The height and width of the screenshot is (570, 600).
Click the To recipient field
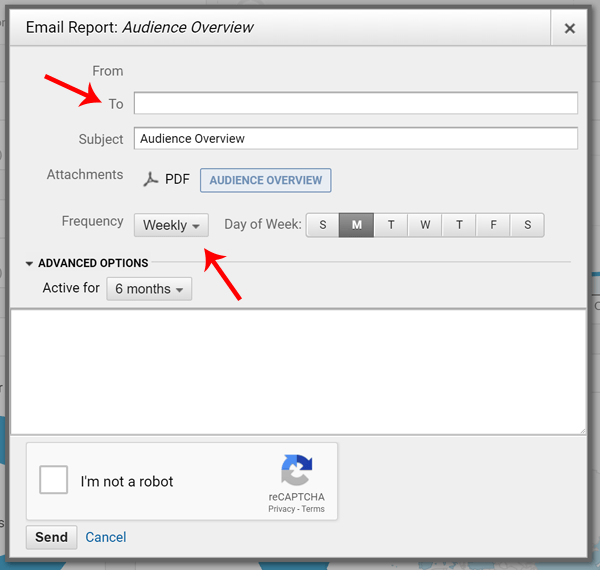click(355, 103)
